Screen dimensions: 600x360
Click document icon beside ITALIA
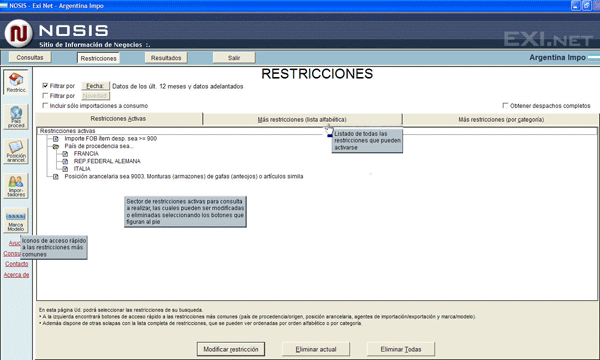65,169
